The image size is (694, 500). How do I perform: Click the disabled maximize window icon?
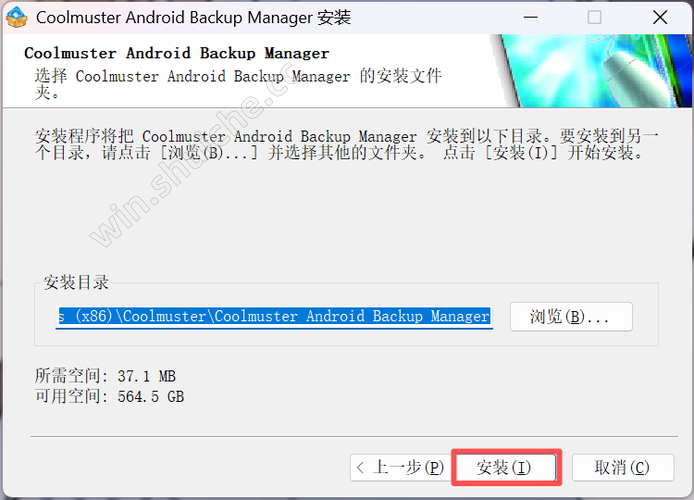pos(594,18)
